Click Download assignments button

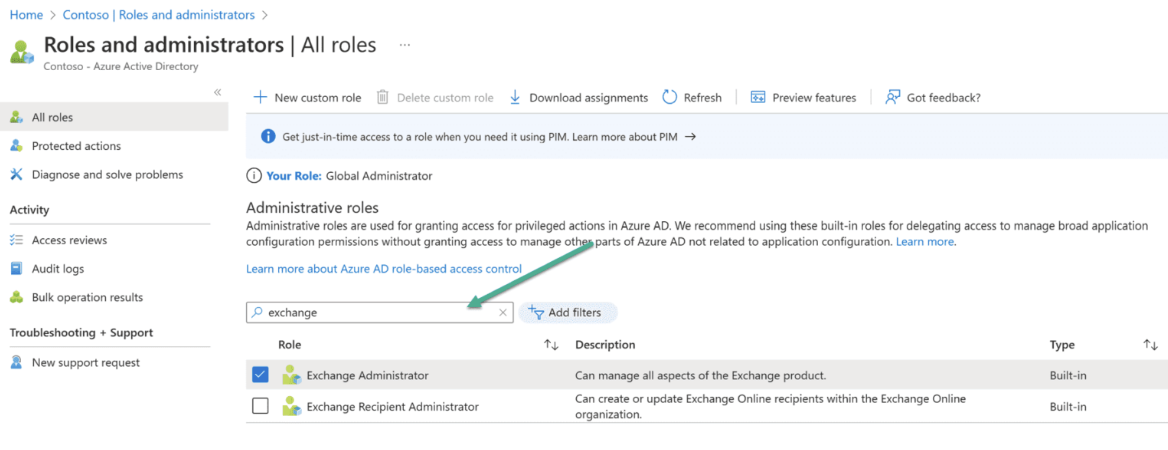[x=579, y=98]
